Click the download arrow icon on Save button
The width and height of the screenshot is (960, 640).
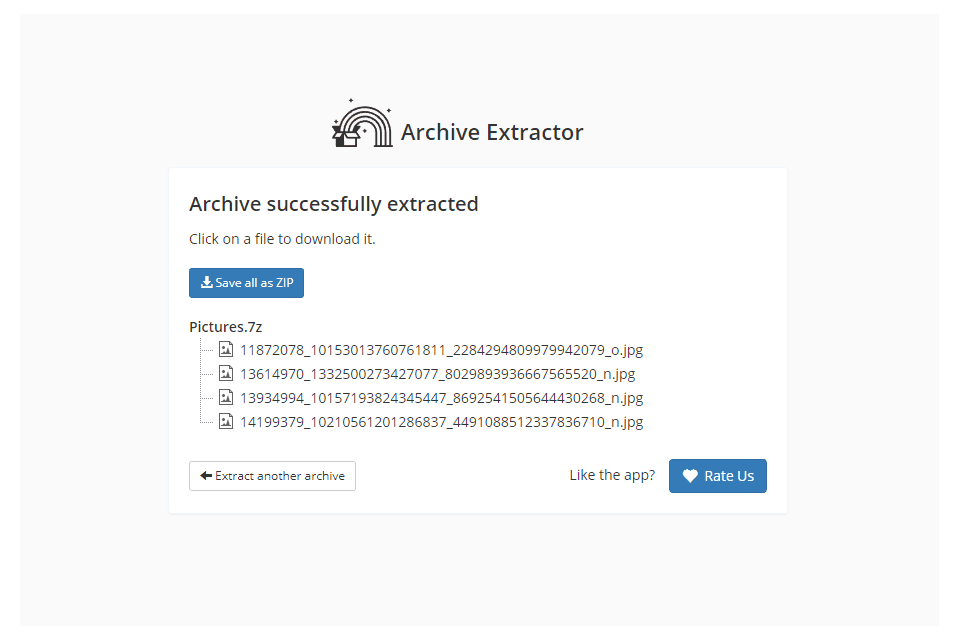[207, 283]
